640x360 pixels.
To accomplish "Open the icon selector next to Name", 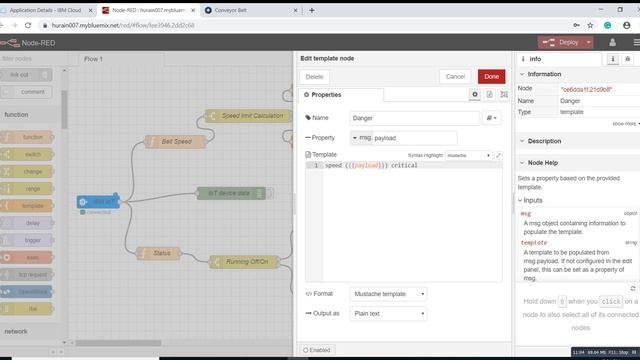I will 491,118.
